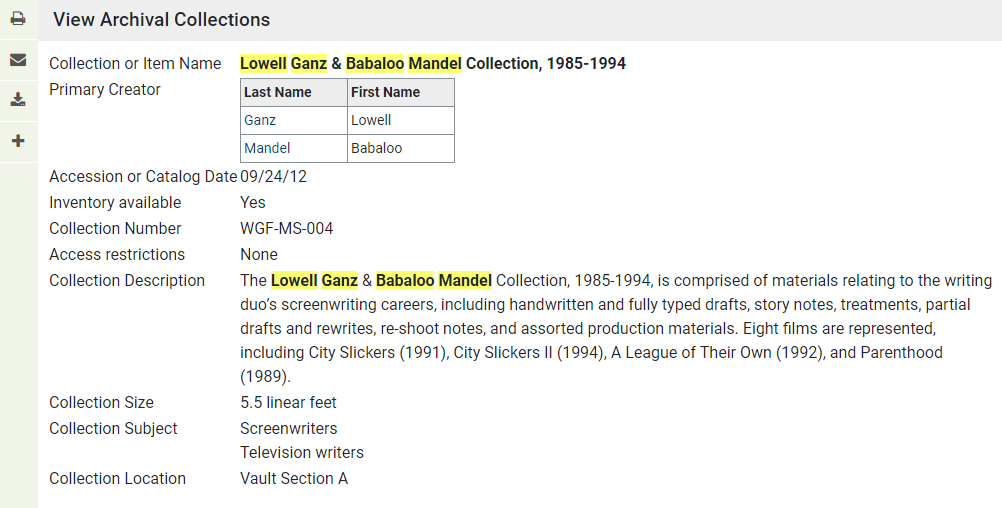This screenshot has height=508, width=1002.
Task: Click the plus icon in the sidebar
Action: pos(18,141)
